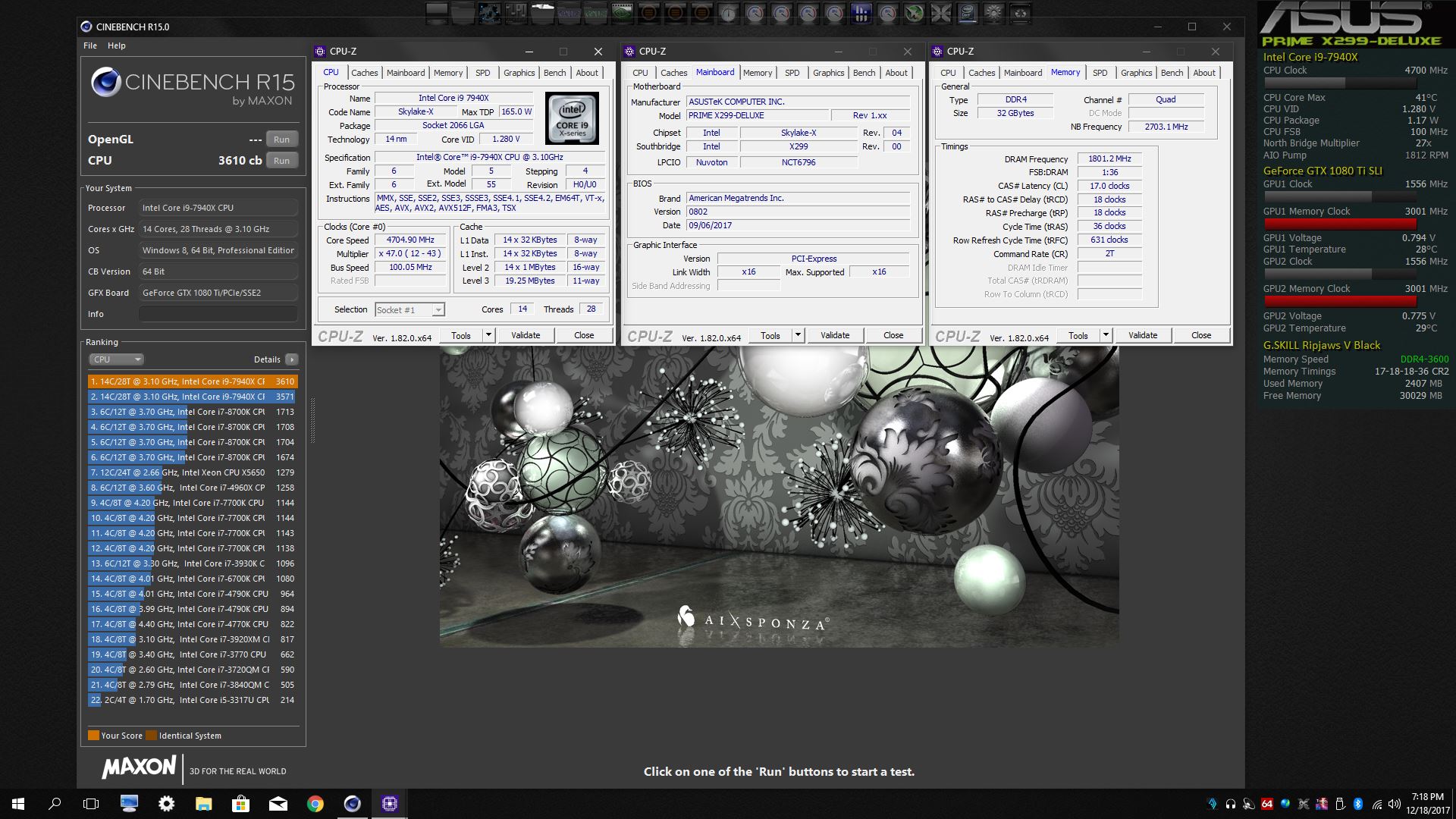The width and height of the screenshot is (1456, 819).
Task: Open the Microsoft Store taskbar icon
Action: coord(241,804)
